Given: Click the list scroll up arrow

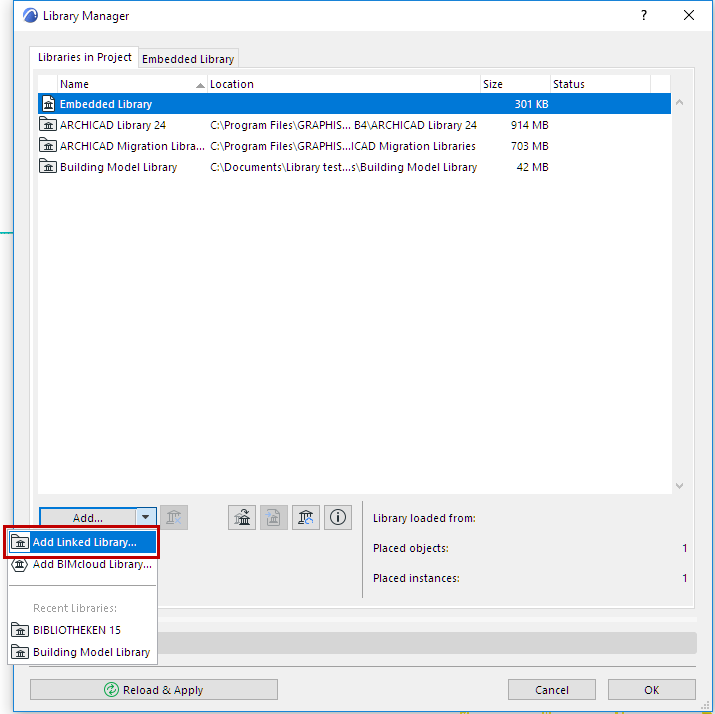Looking at the screenshot, I should tap(679, 103).
